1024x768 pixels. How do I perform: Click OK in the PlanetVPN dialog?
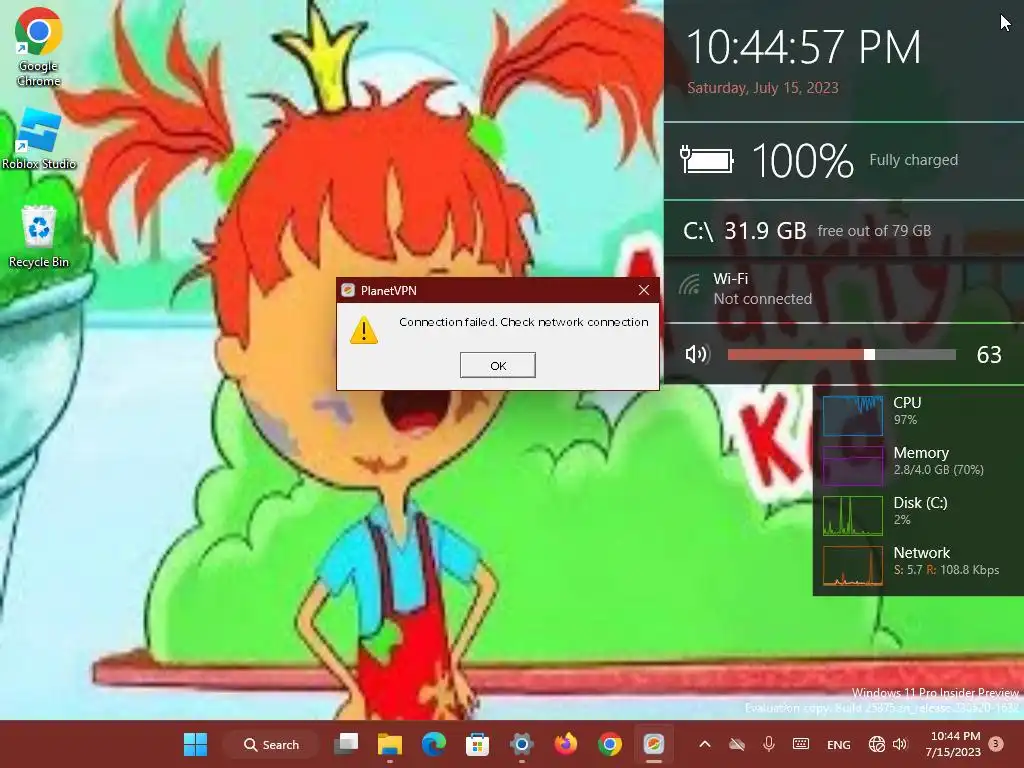[x=498, y=365]
